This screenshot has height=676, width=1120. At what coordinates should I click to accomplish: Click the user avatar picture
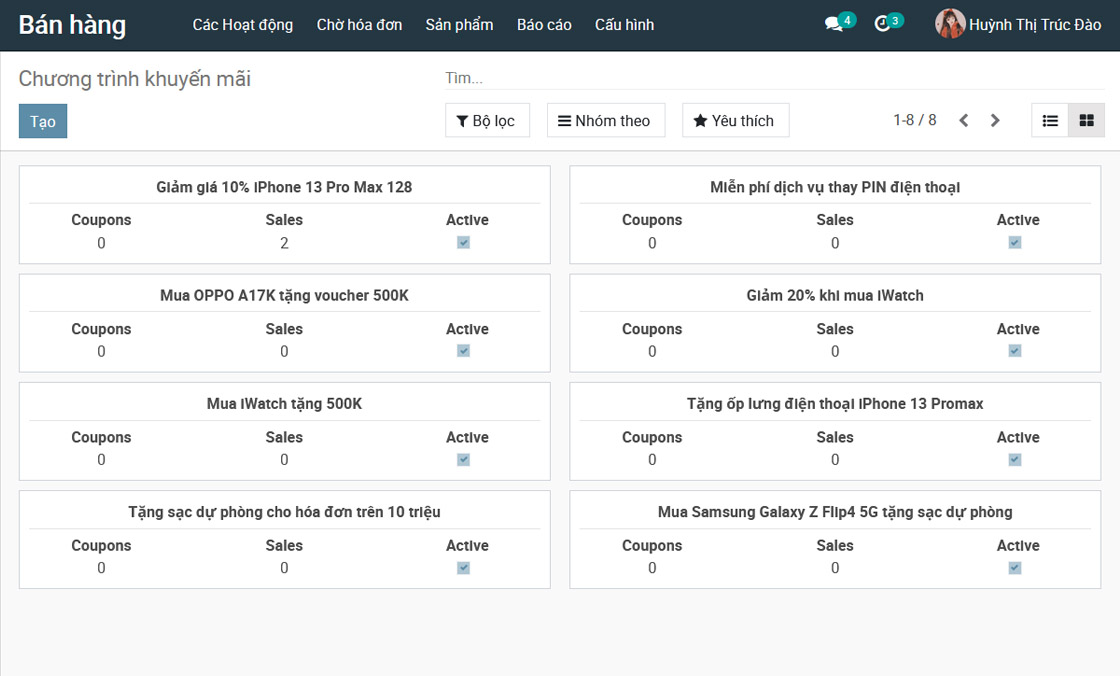coord(949,24)
